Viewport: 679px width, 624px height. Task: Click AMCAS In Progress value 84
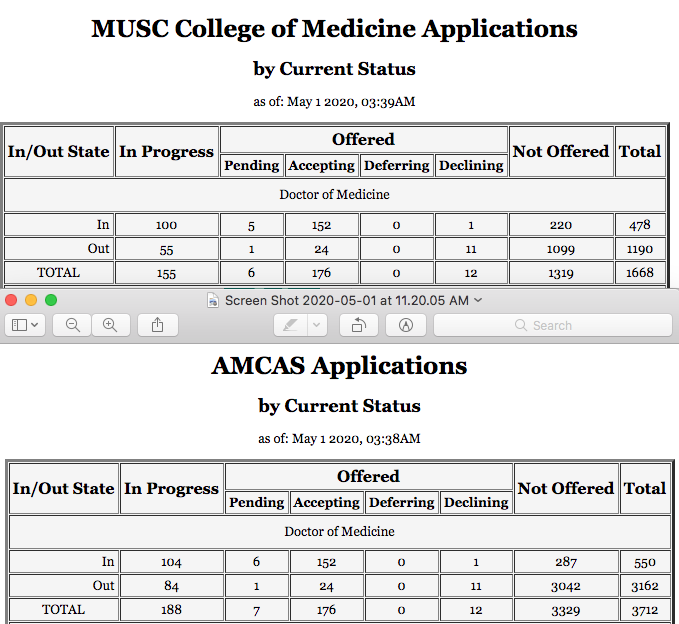tap(171, 586)
